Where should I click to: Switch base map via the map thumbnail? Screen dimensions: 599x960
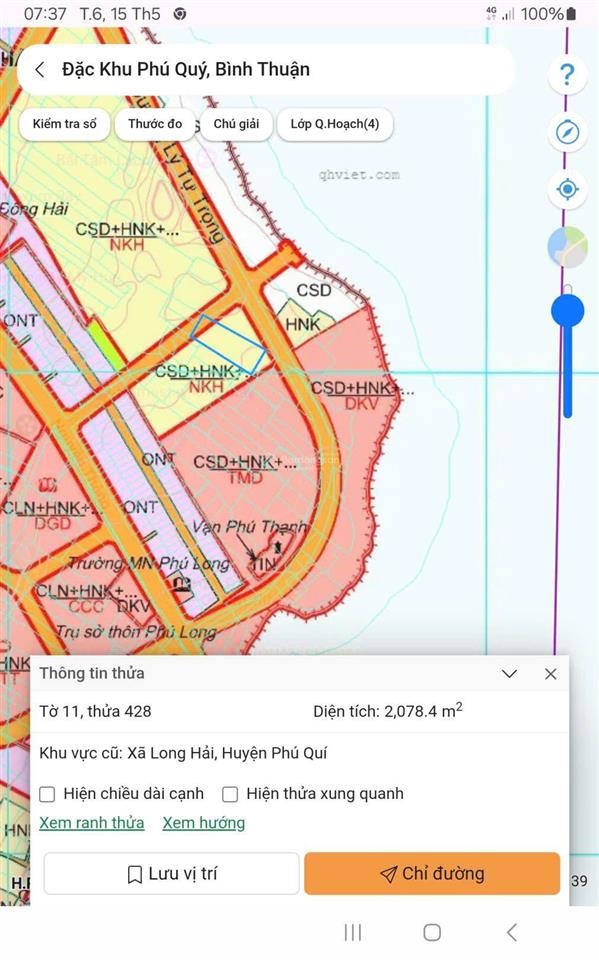point(568,247)
